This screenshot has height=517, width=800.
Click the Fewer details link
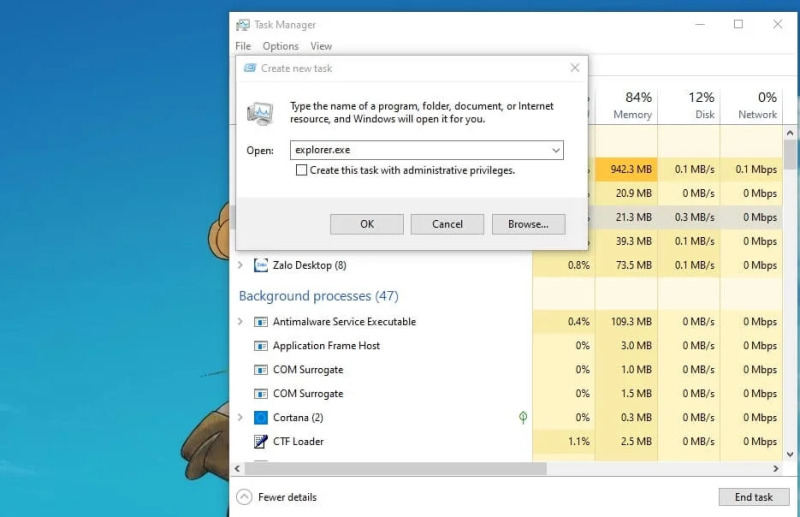click(287, 497)
